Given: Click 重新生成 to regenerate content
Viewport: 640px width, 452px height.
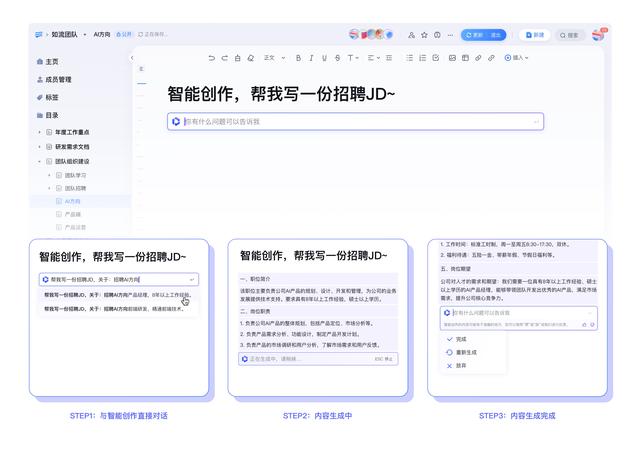Looking at the screenshot, I should coord(460,352).
